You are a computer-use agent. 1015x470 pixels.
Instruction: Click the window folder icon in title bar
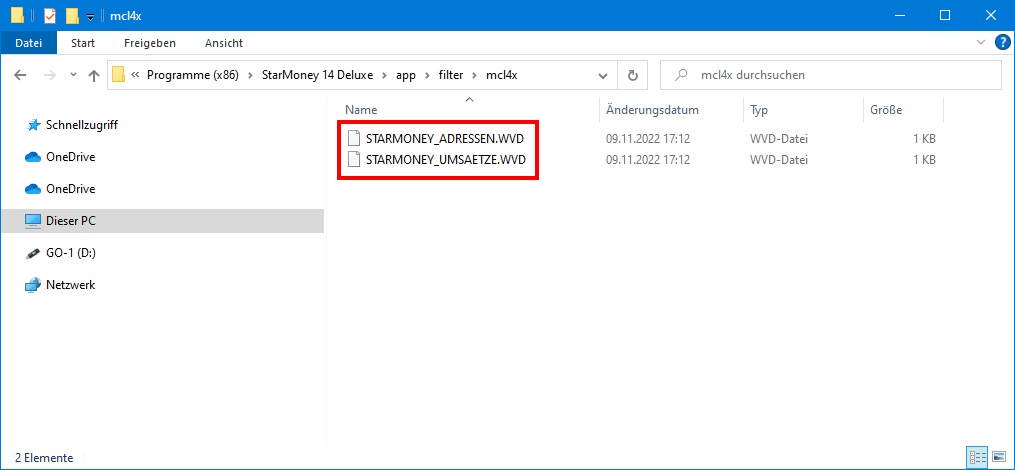click(17, 15)
